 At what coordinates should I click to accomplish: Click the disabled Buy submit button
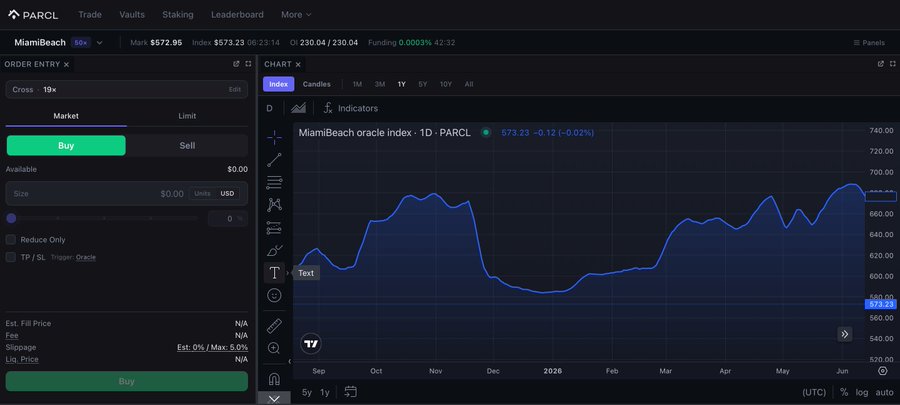[127, 381]
